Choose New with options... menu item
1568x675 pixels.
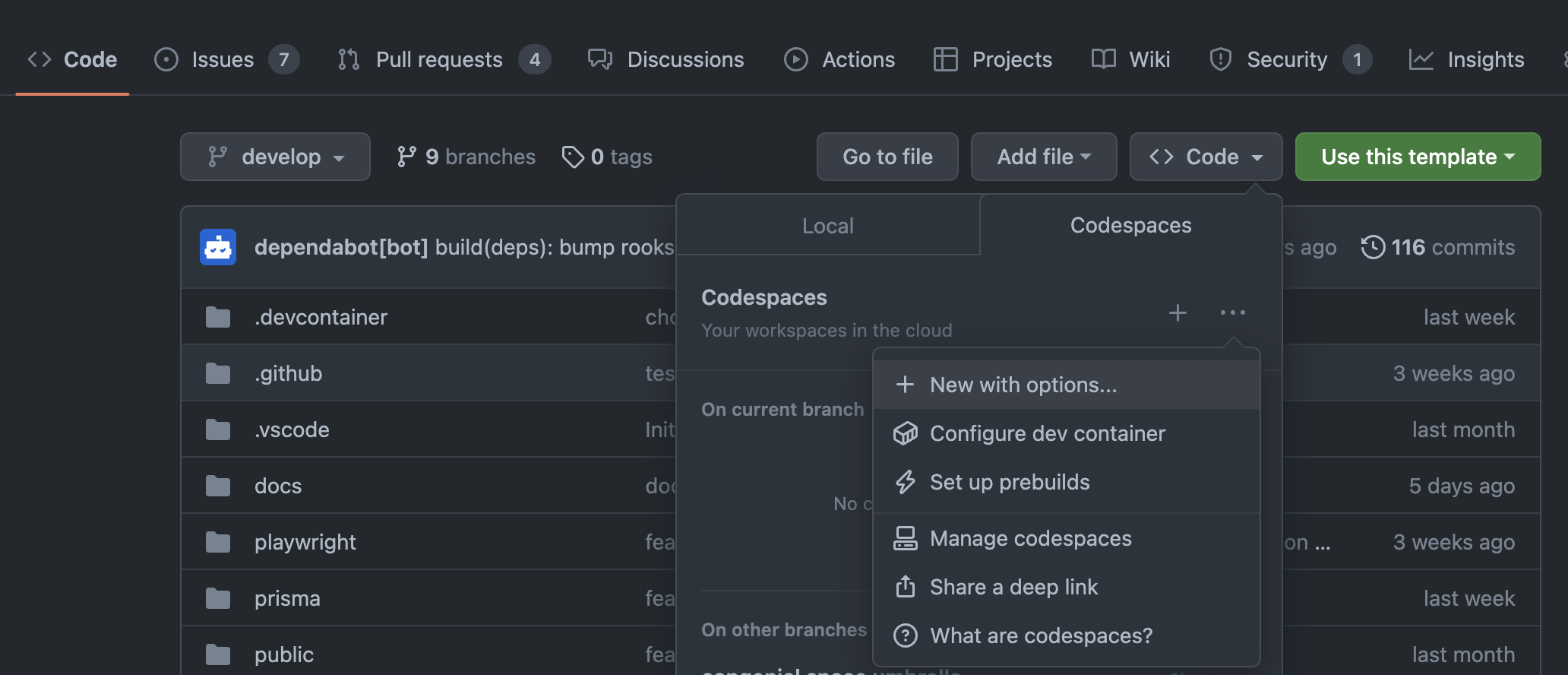[1067, 385]
